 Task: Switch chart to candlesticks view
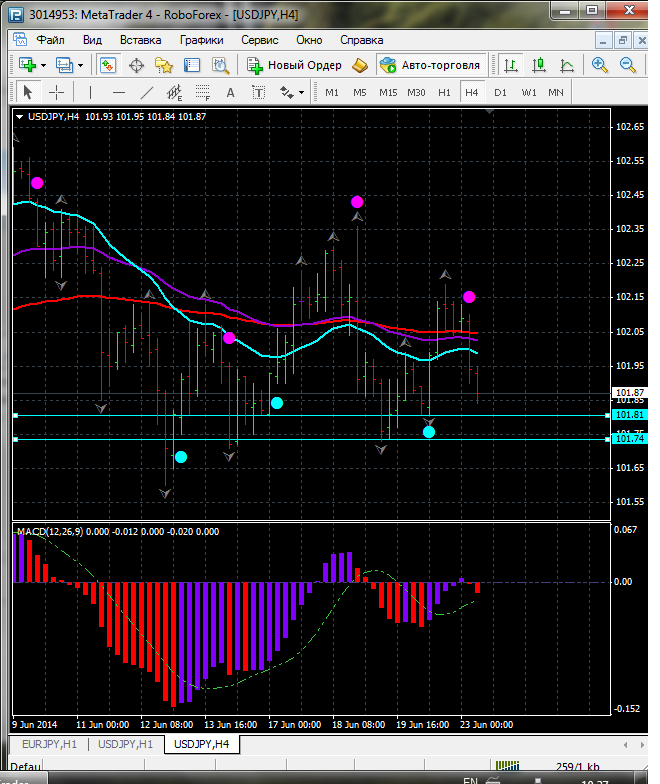click(x=539, y=65)
